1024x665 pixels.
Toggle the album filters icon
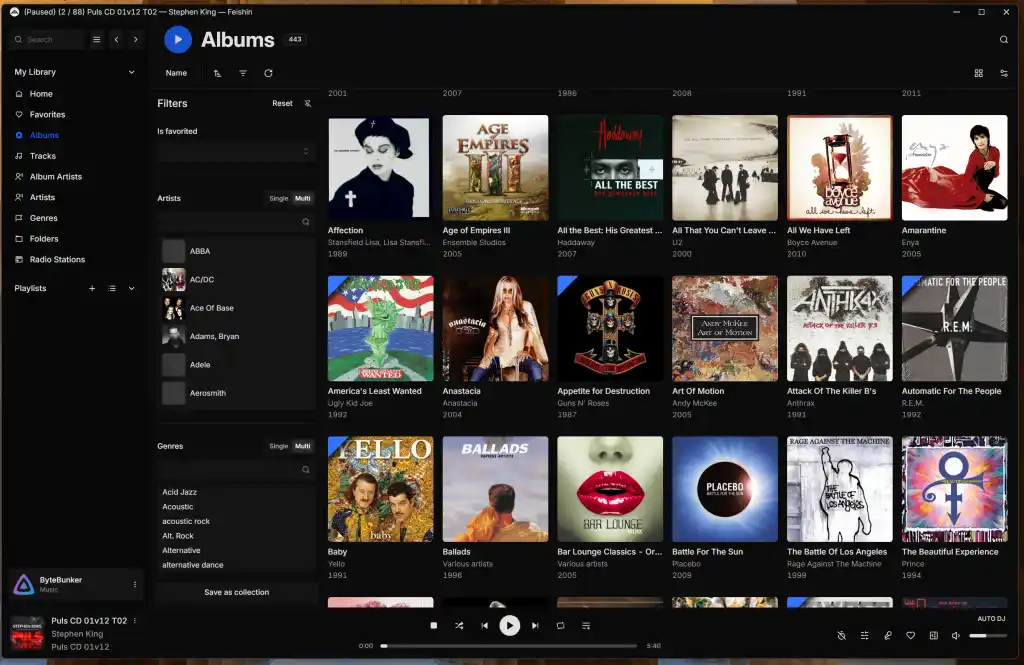tap(243, 73)
